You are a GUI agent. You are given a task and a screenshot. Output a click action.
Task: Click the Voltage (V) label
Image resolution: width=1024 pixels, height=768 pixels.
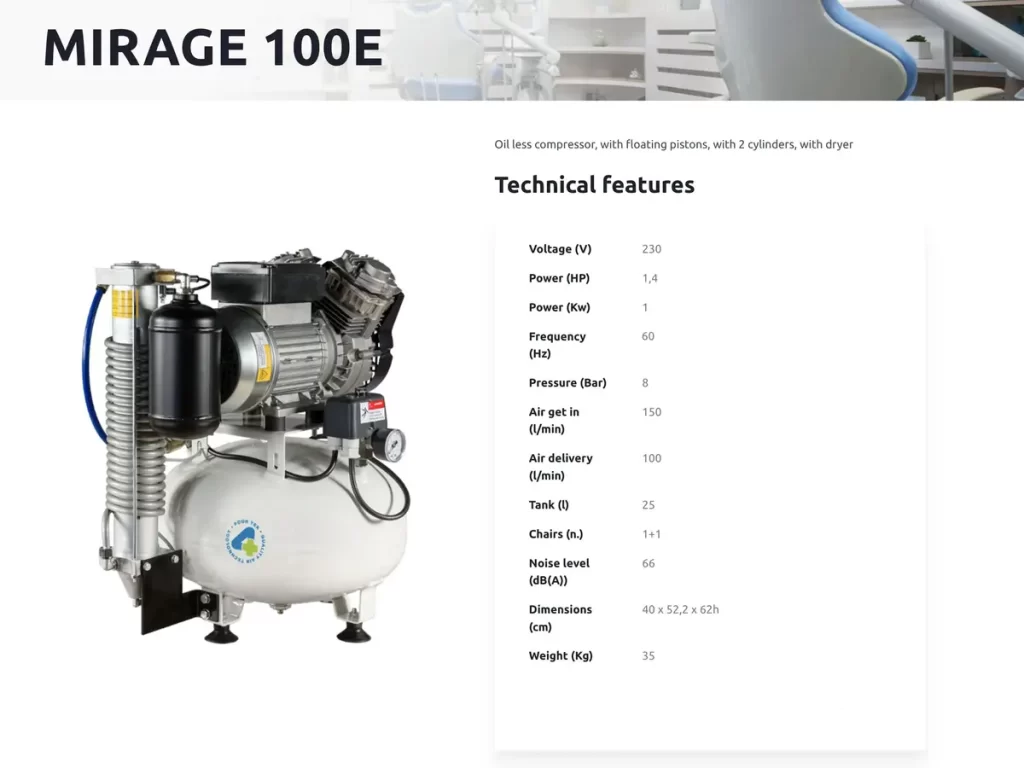(x=560, y=249)
